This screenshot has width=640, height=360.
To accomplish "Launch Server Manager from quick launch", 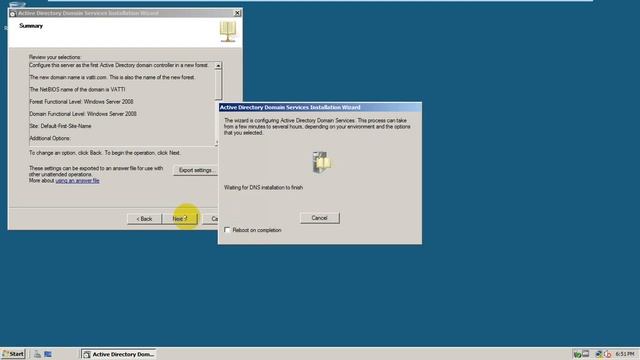I will pos(37,354).
